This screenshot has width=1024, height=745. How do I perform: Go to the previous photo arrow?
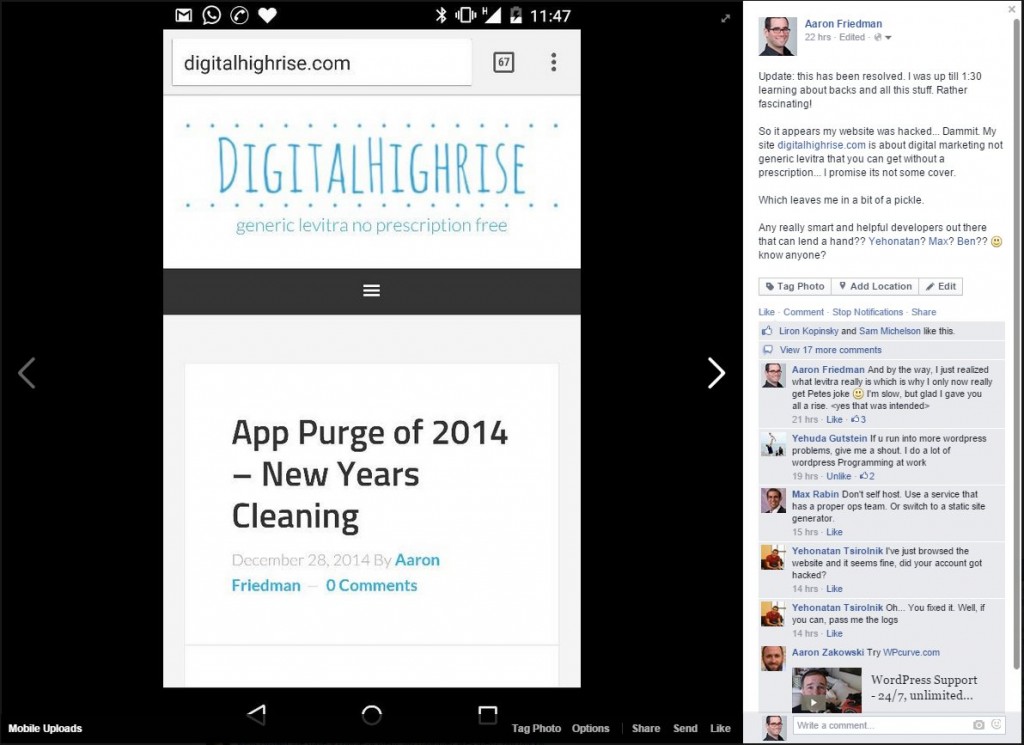click(26, 373)
